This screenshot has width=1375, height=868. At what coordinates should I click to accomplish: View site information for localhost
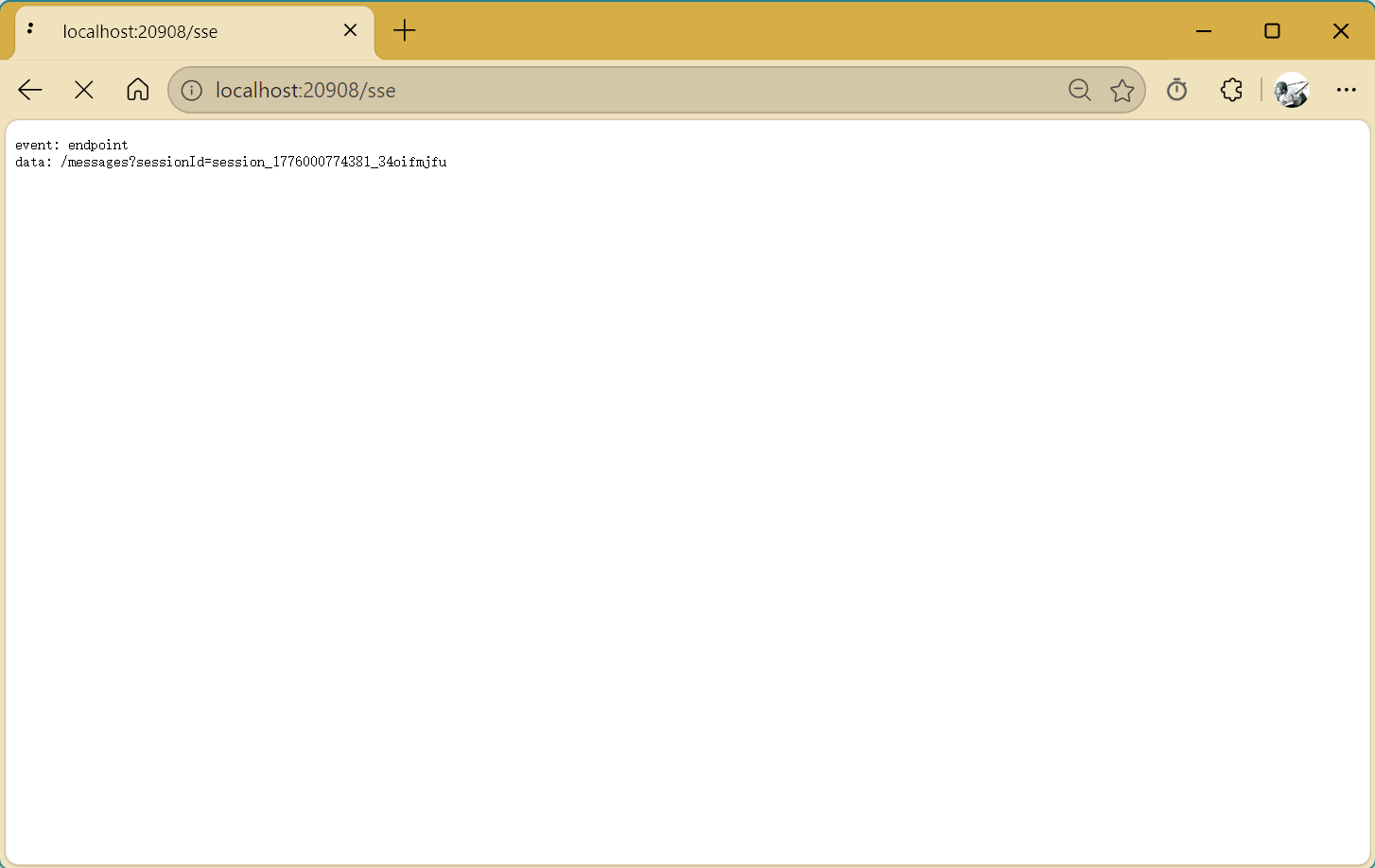tap(192, 90)
